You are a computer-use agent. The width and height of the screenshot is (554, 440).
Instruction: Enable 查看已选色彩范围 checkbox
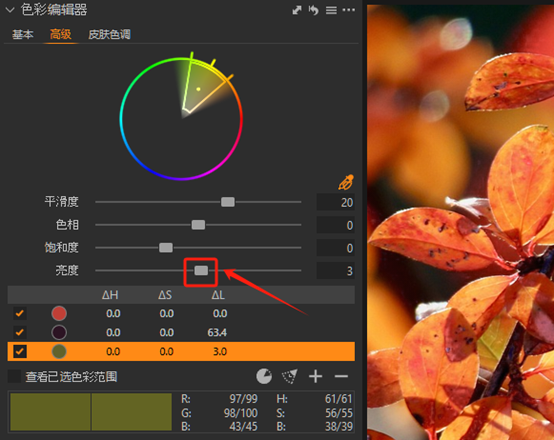pos(14,376)
